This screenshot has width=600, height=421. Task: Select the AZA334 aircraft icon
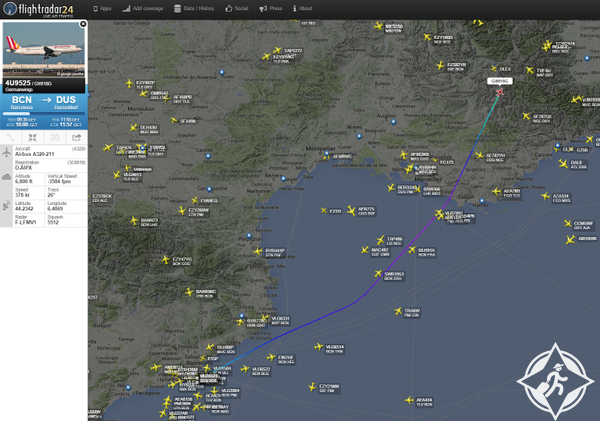pyautogui.click(x=546, y=196)
